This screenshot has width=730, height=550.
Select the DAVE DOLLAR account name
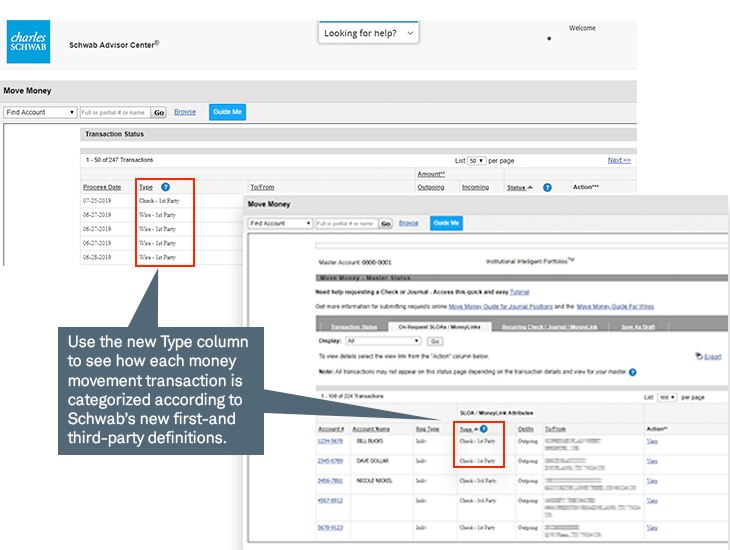point(372,461)
